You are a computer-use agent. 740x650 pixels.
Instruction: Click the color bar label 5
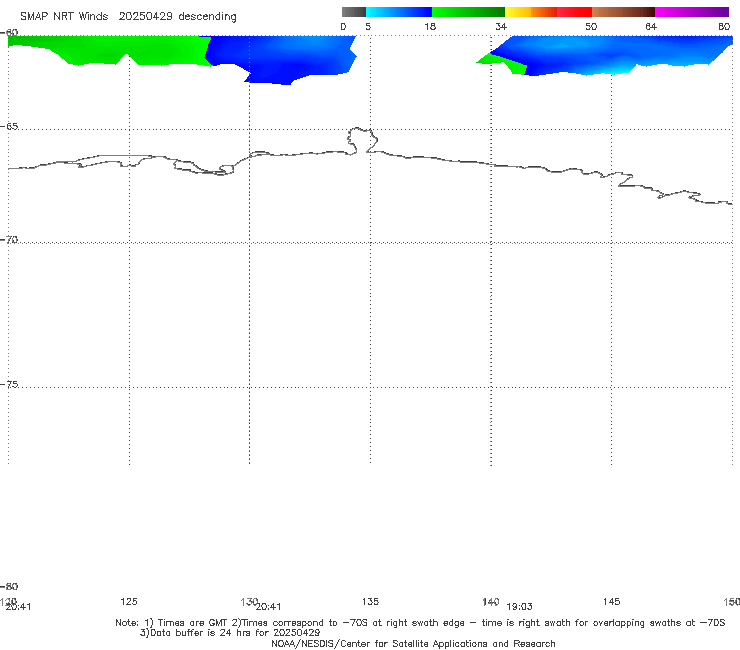point(368,26)
